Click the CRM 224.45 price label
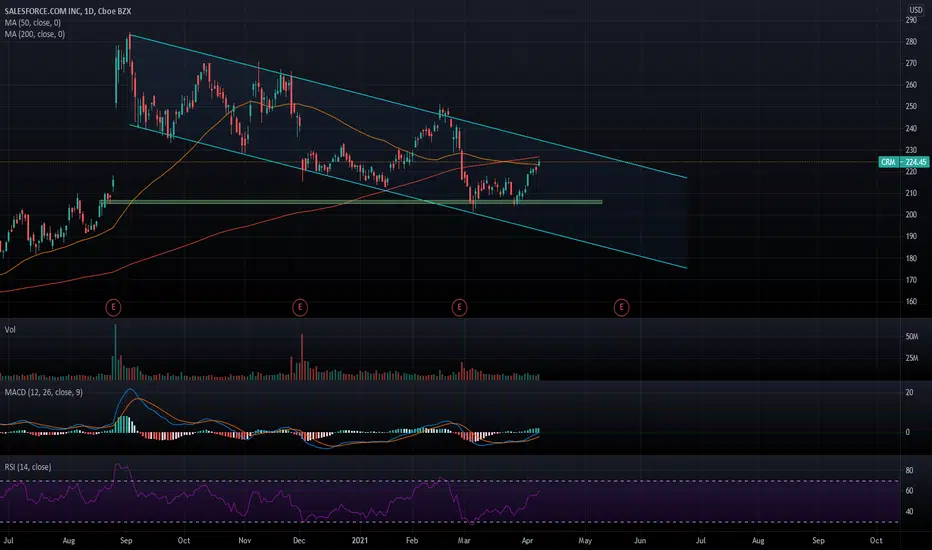This screenshot has height=550, width=932. [x=903, y=162]
